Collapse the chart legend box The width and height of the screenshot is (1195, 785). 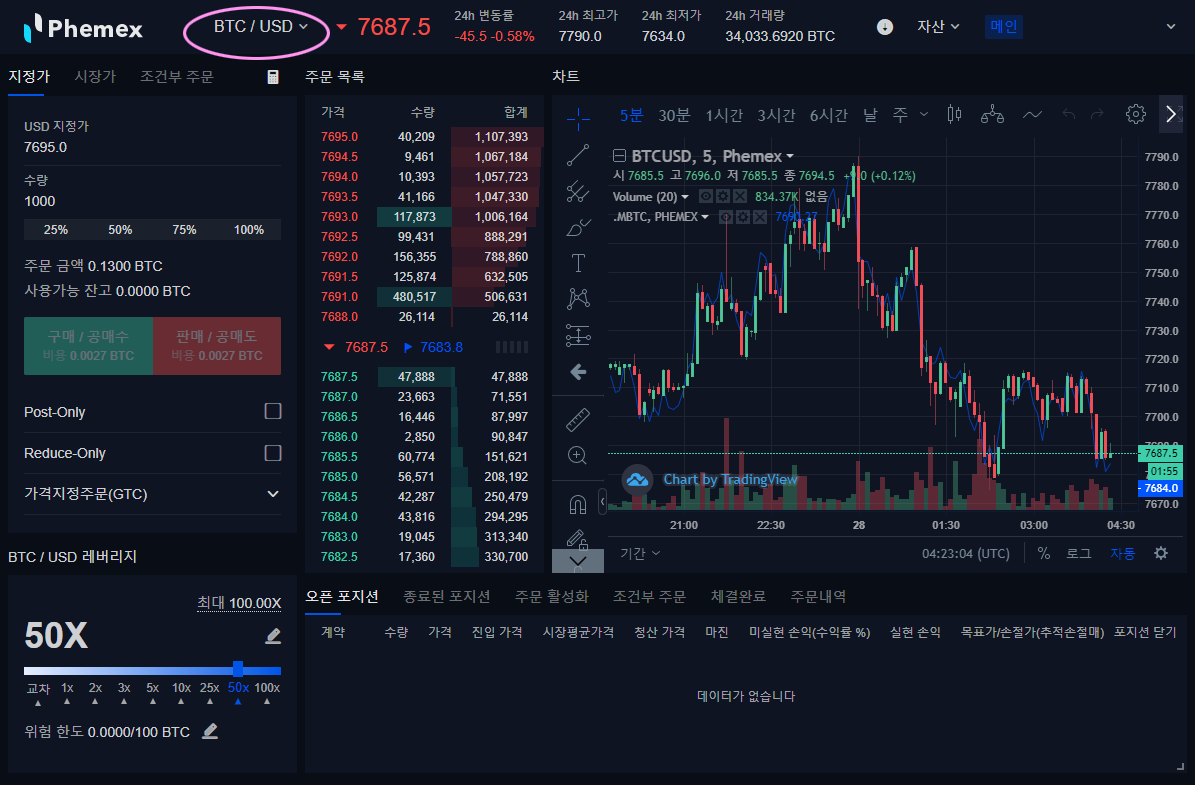click(620, 156)
